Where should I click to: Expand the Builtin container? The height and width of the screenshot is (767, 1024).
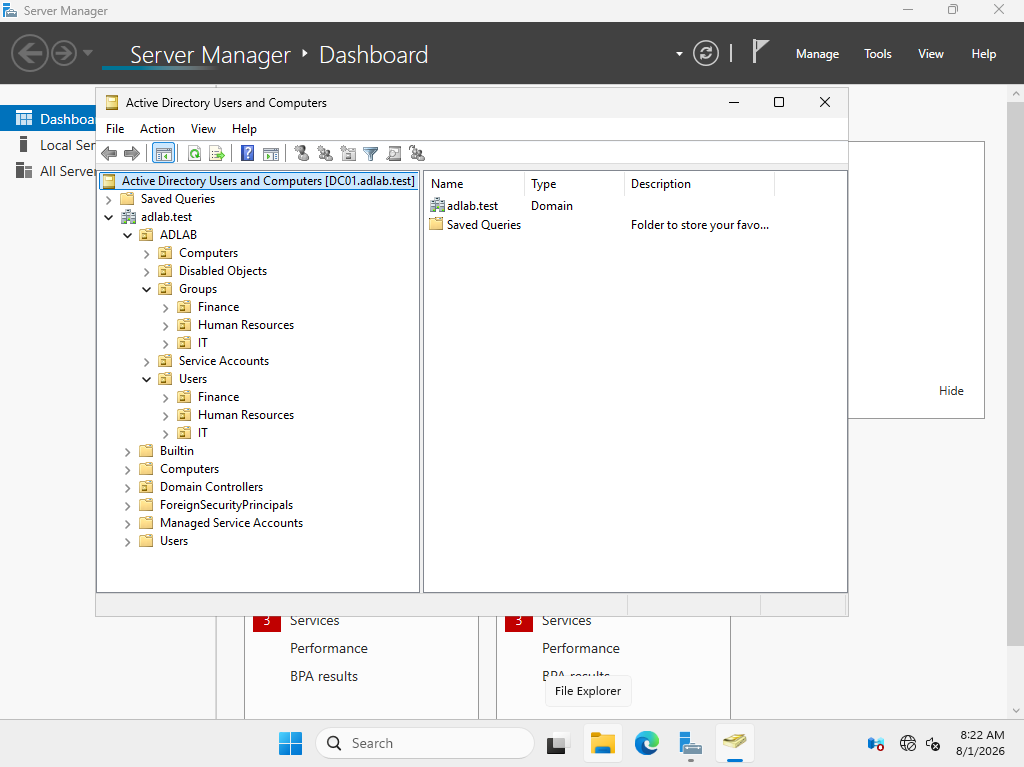128,451
